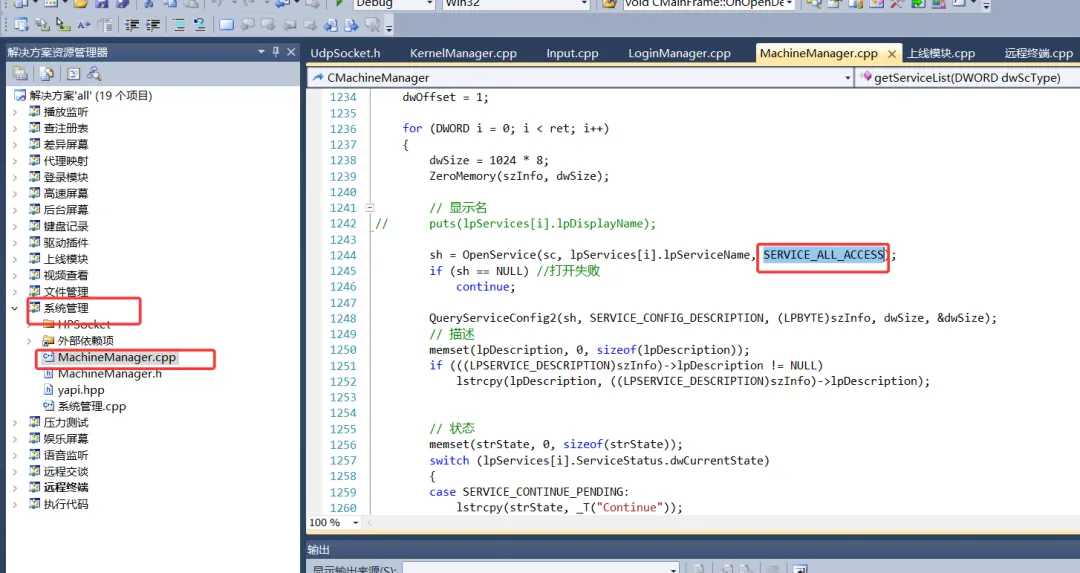Image resolution: width=1080 pixels, height=573 pixels.
Task: Close the MachineManager.cpp tab
Action: (892, 54)
